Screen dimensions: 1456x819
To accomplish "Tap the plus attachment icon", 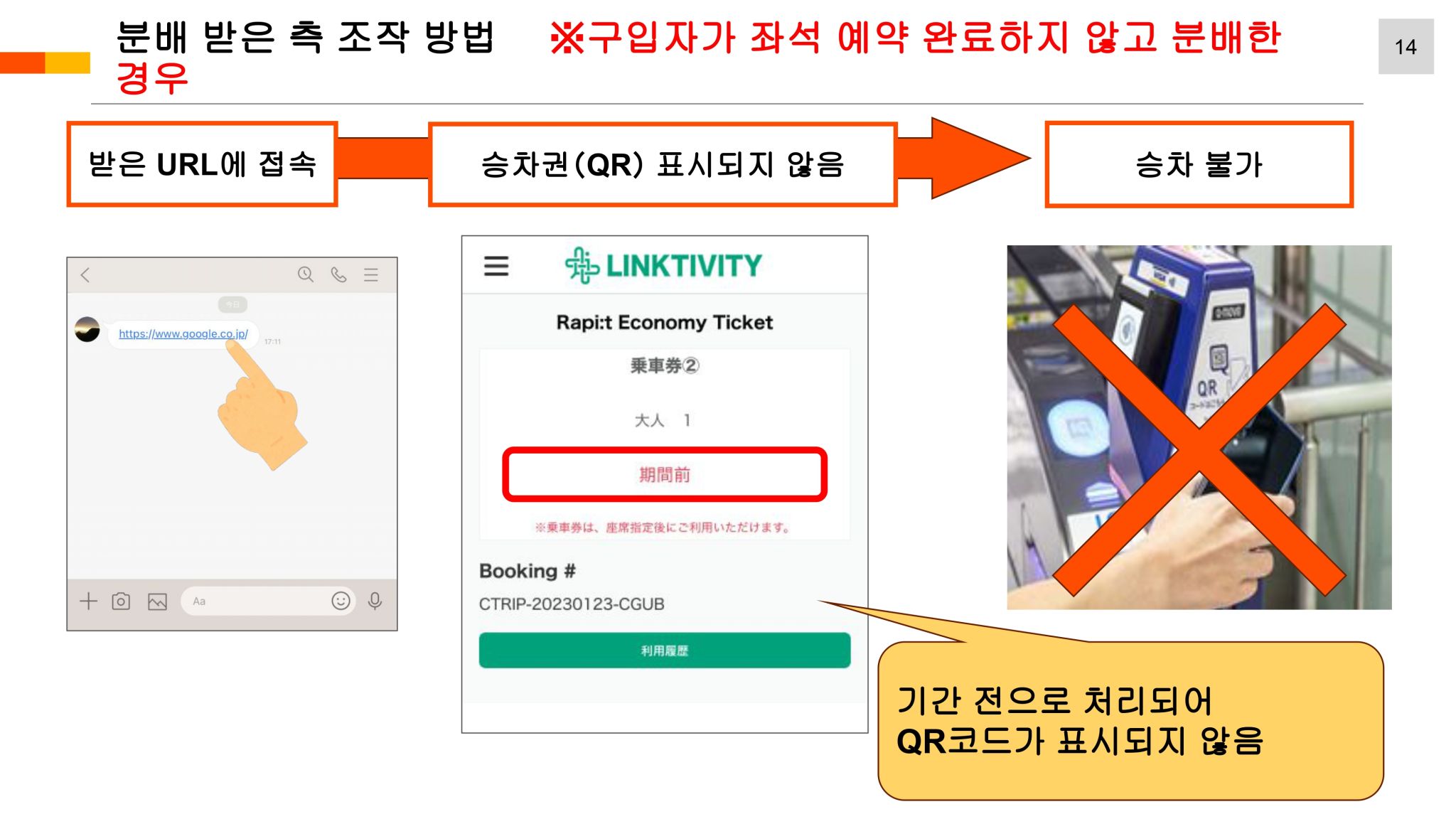I will pos(88,601).
